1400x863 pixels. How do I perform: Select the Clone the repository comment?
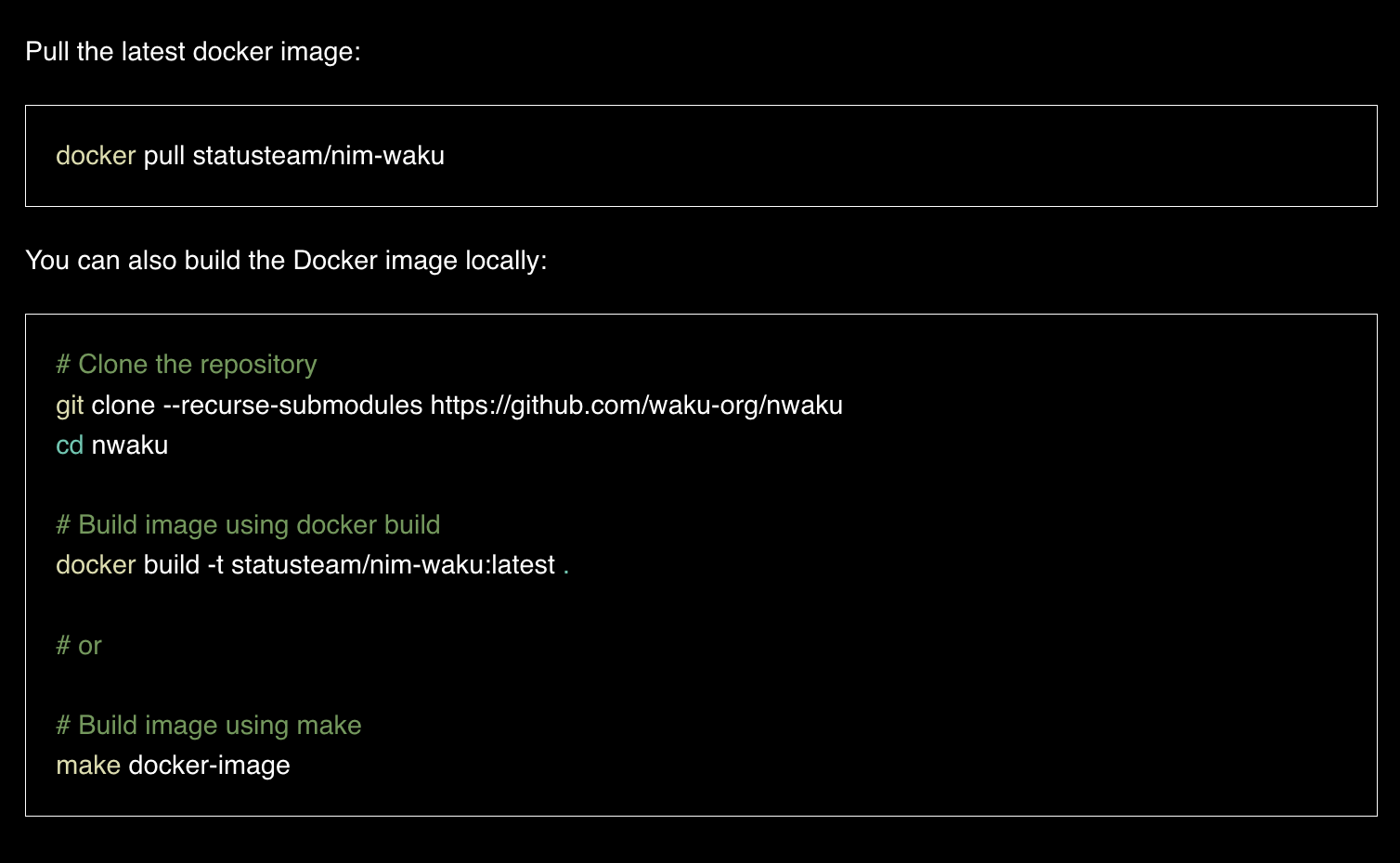click(186, 364)
